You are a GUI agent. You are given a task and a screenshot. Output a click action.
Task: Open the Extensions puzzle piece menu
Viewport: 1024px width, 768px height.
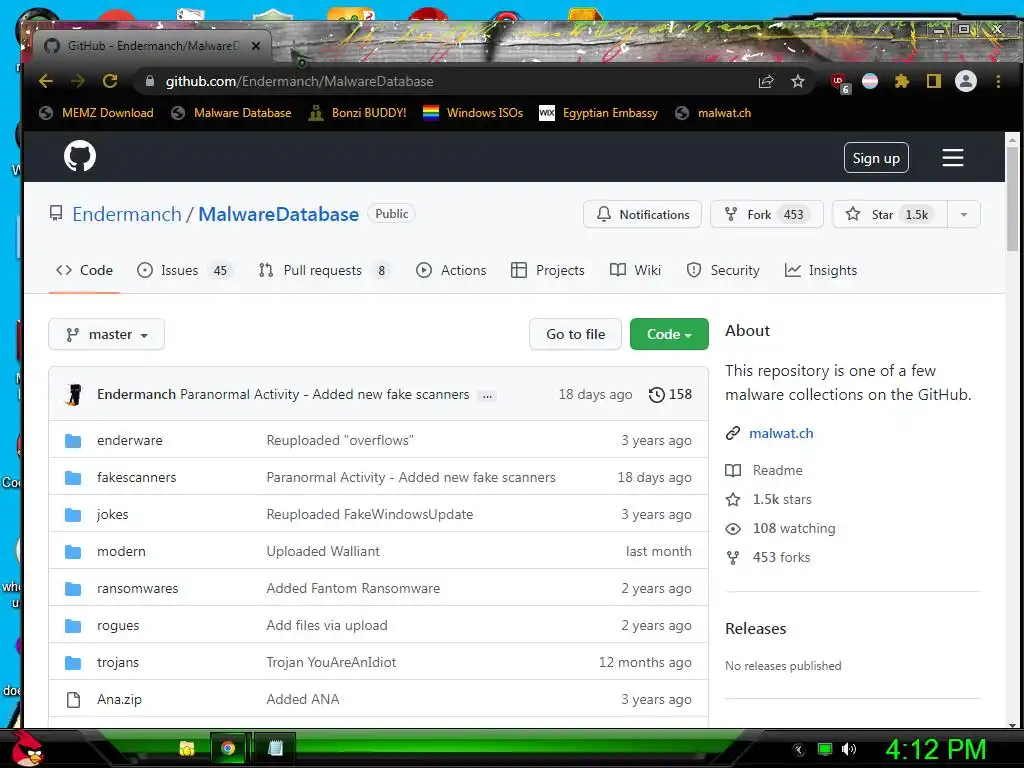[x=902, y=82]
